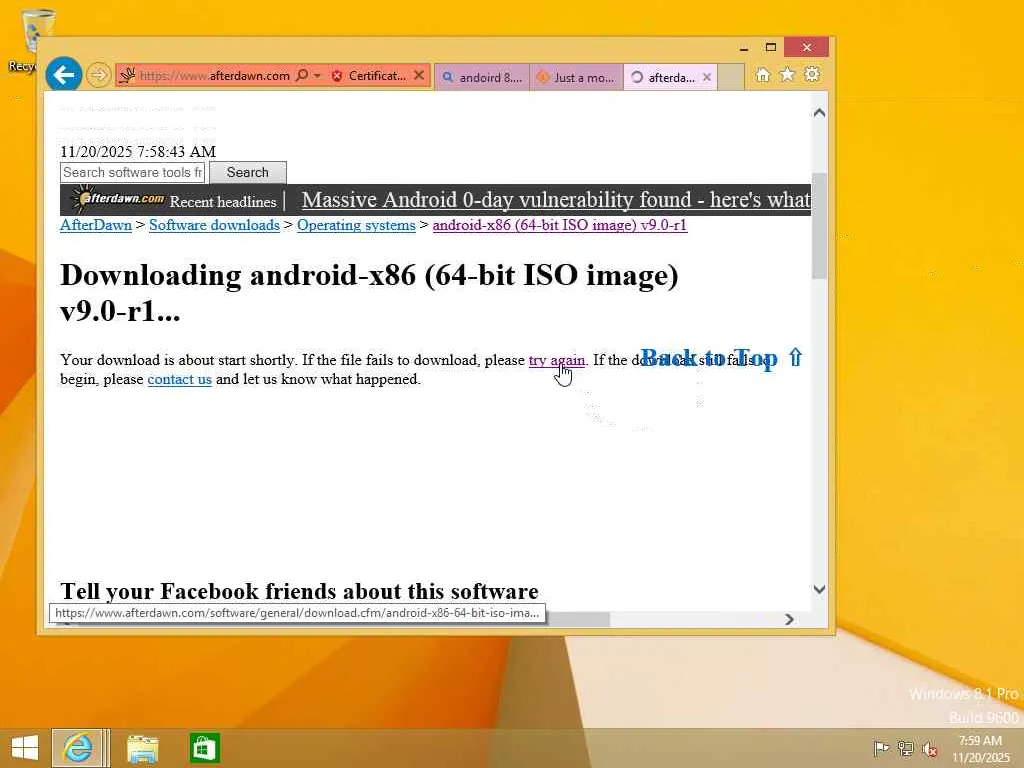Click the muted volume tray icon
Viewport: 1024px width, 768px height.
[x=929, y=748]
